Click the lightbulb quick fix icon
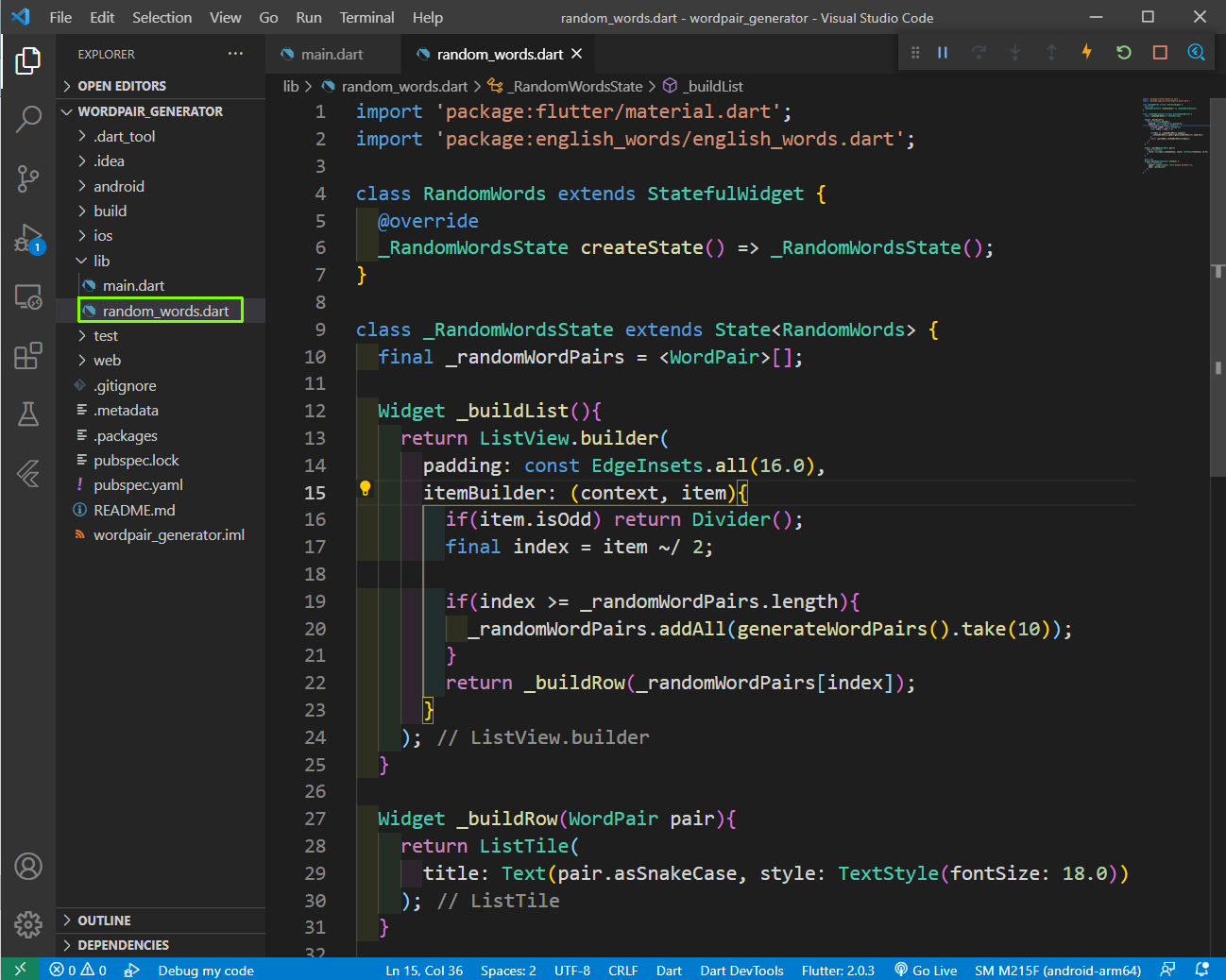The height and width of the screenshot is (980, 1226). click(x=366, y=488)
